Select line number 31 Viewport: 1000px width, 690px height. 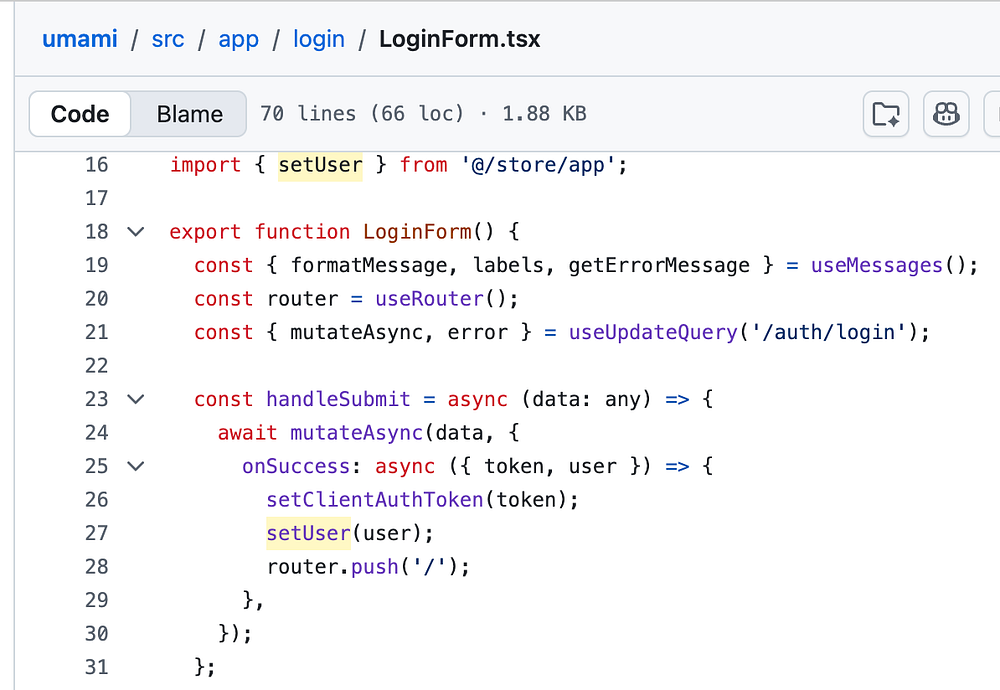point(96,667)
